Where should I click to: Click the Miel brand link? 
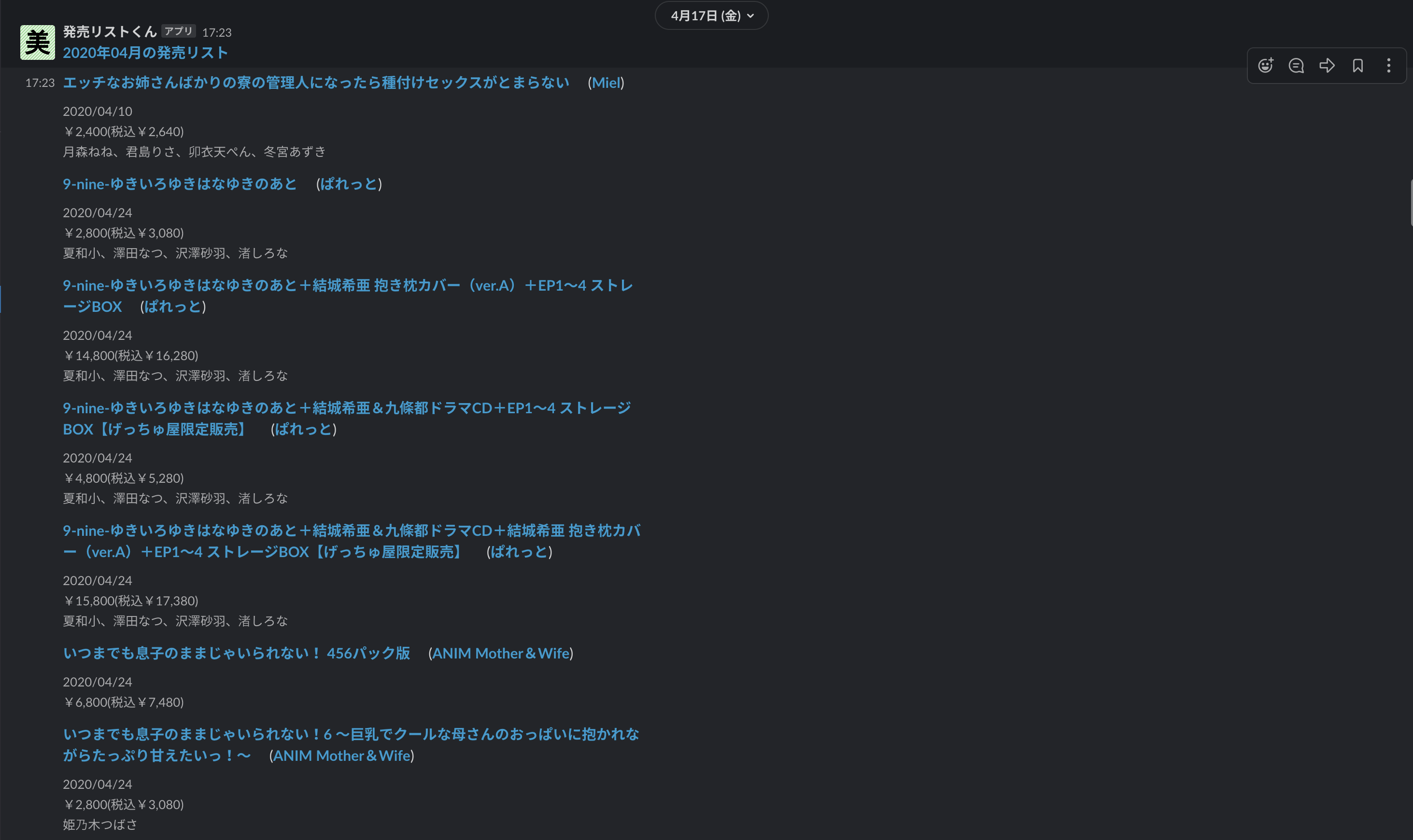tap(606, 83)
